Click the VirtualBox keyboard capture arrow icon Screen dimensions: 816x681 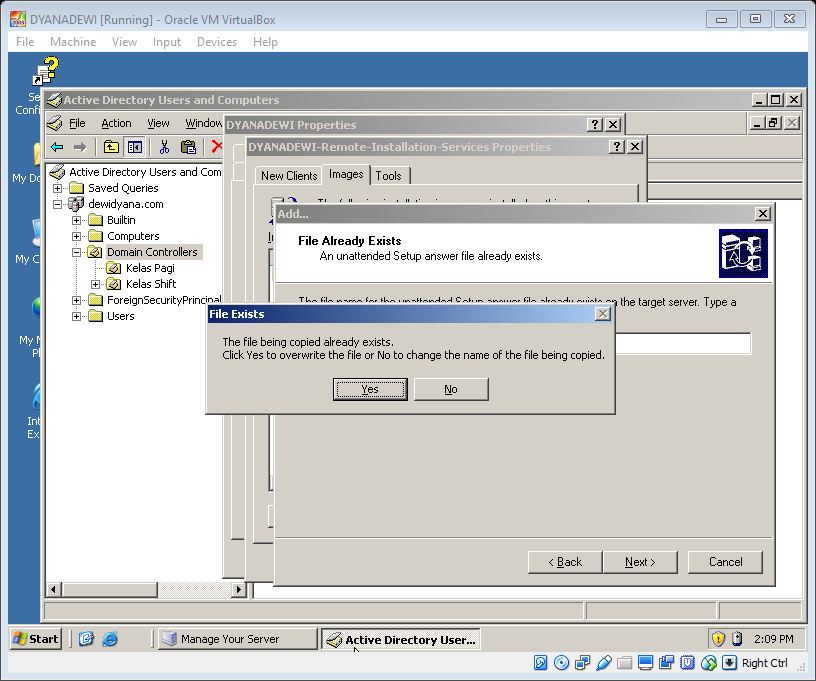(x=730, y=663)
